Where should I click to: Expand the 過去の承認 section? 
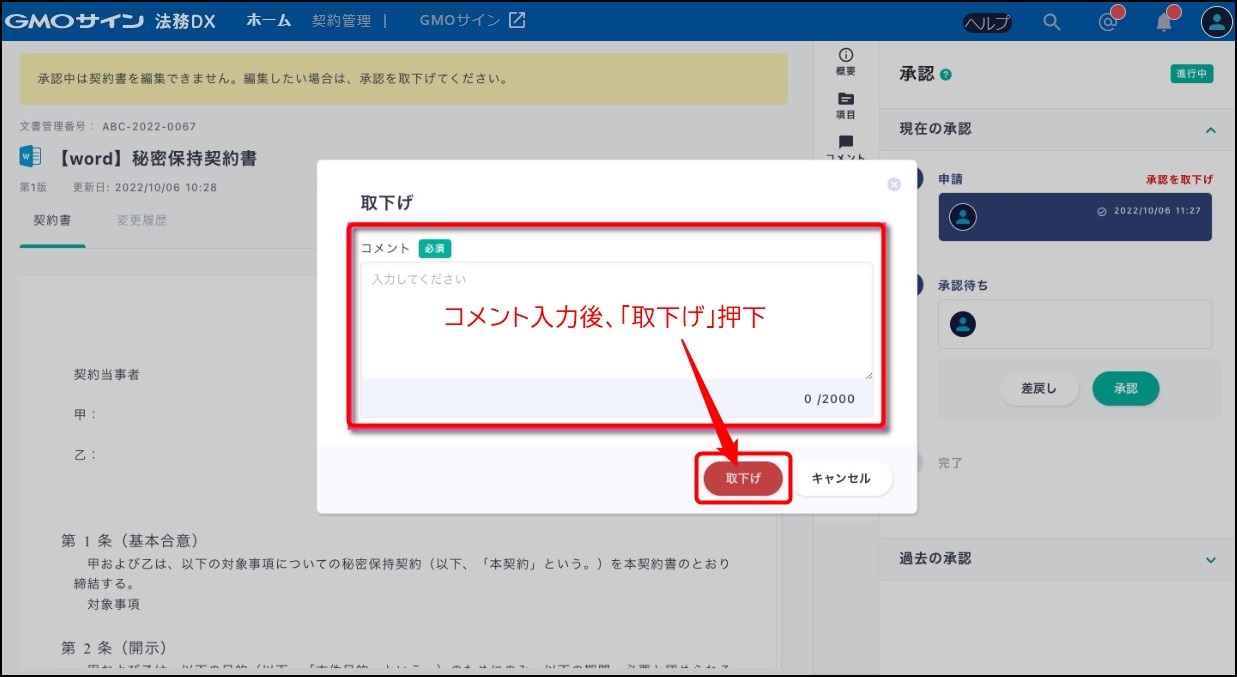point(1211,560)
